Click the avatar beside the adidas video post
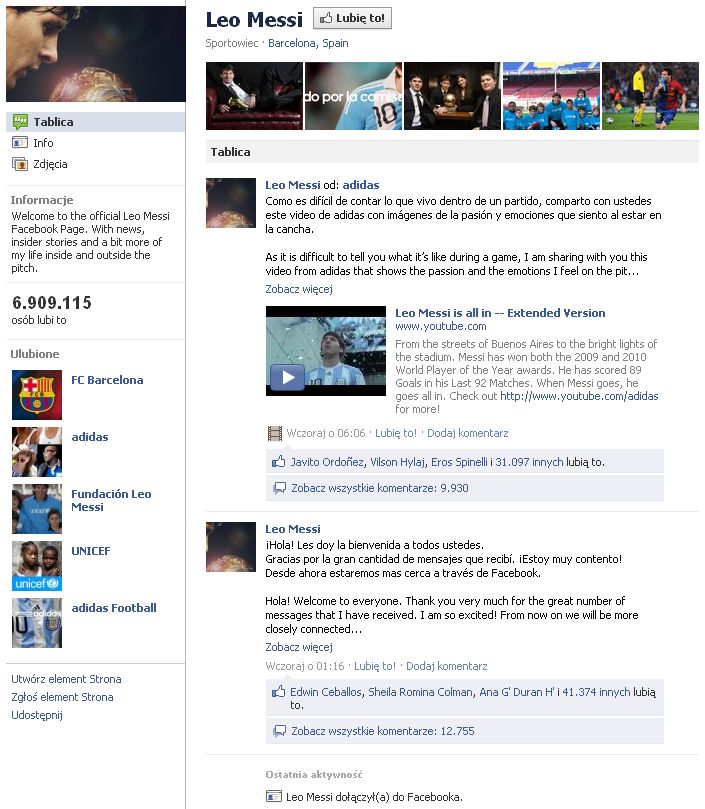Image resolution: width=705 pixels, height=809 pixels. click(x=231, y=203)
